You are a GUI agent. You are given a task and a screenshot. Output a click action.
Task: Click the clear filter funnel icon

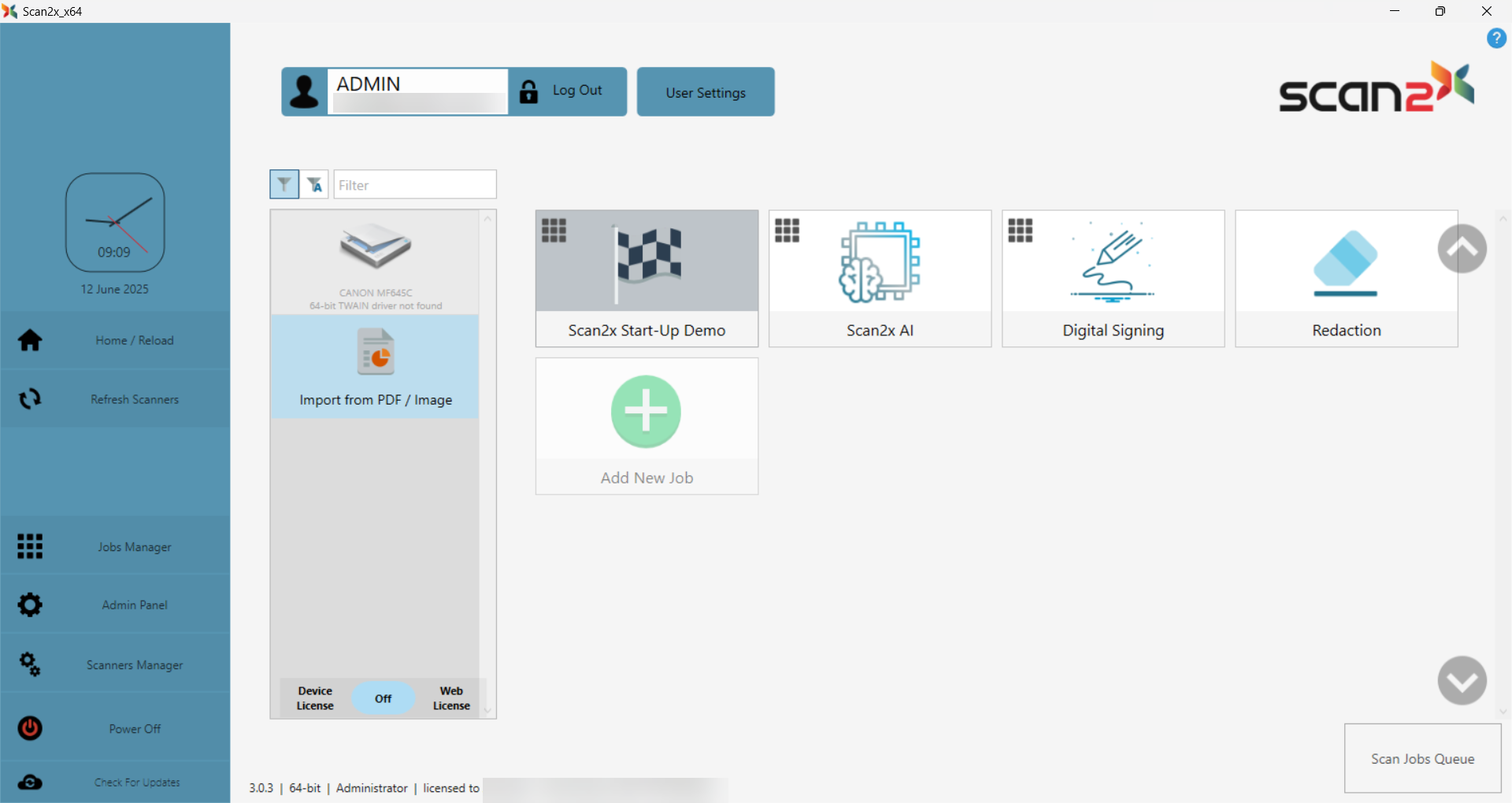coord(314,184)
